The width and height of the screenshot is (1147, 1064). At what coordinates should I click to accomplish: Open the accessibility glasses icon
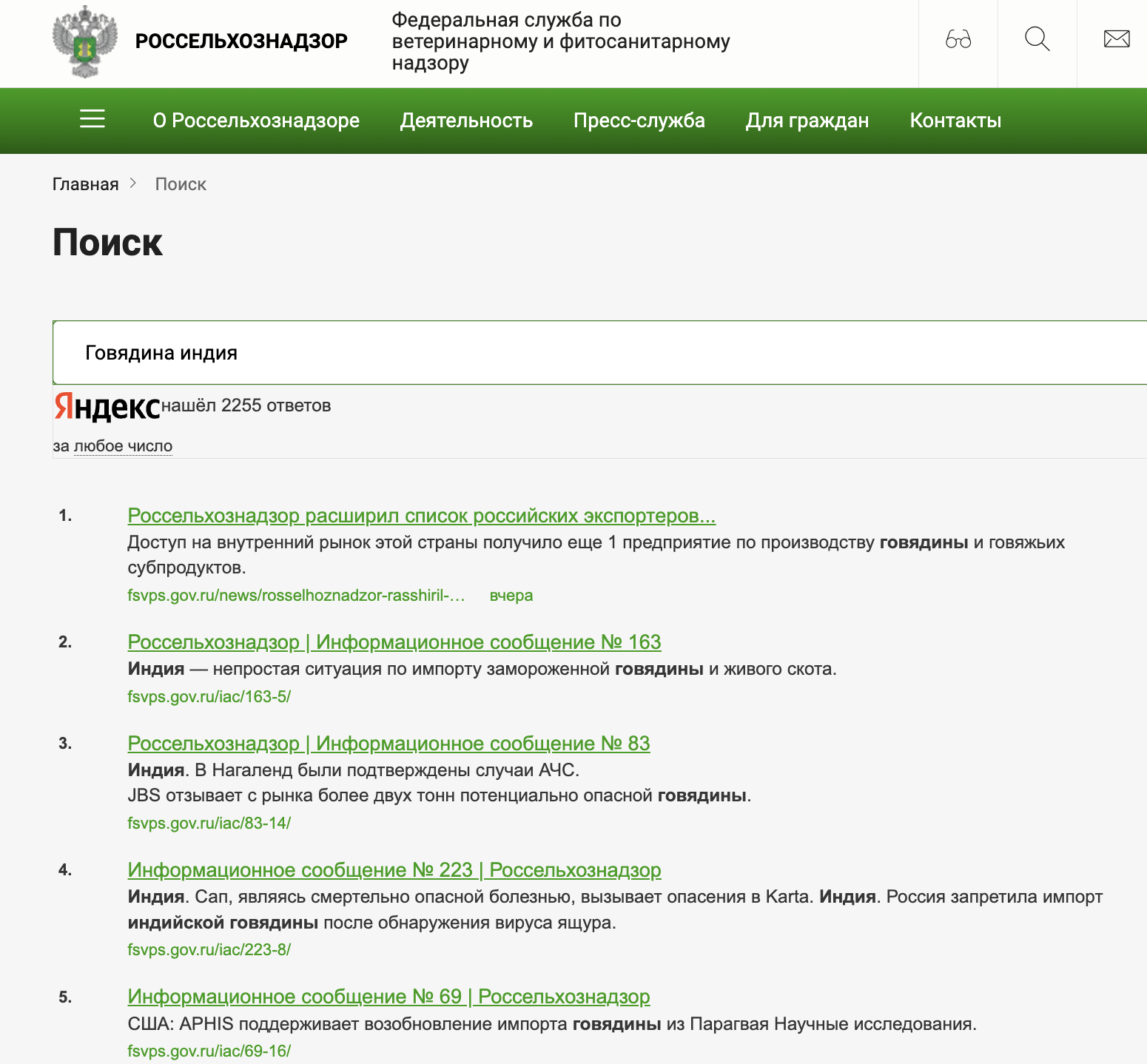pos(958,39)
